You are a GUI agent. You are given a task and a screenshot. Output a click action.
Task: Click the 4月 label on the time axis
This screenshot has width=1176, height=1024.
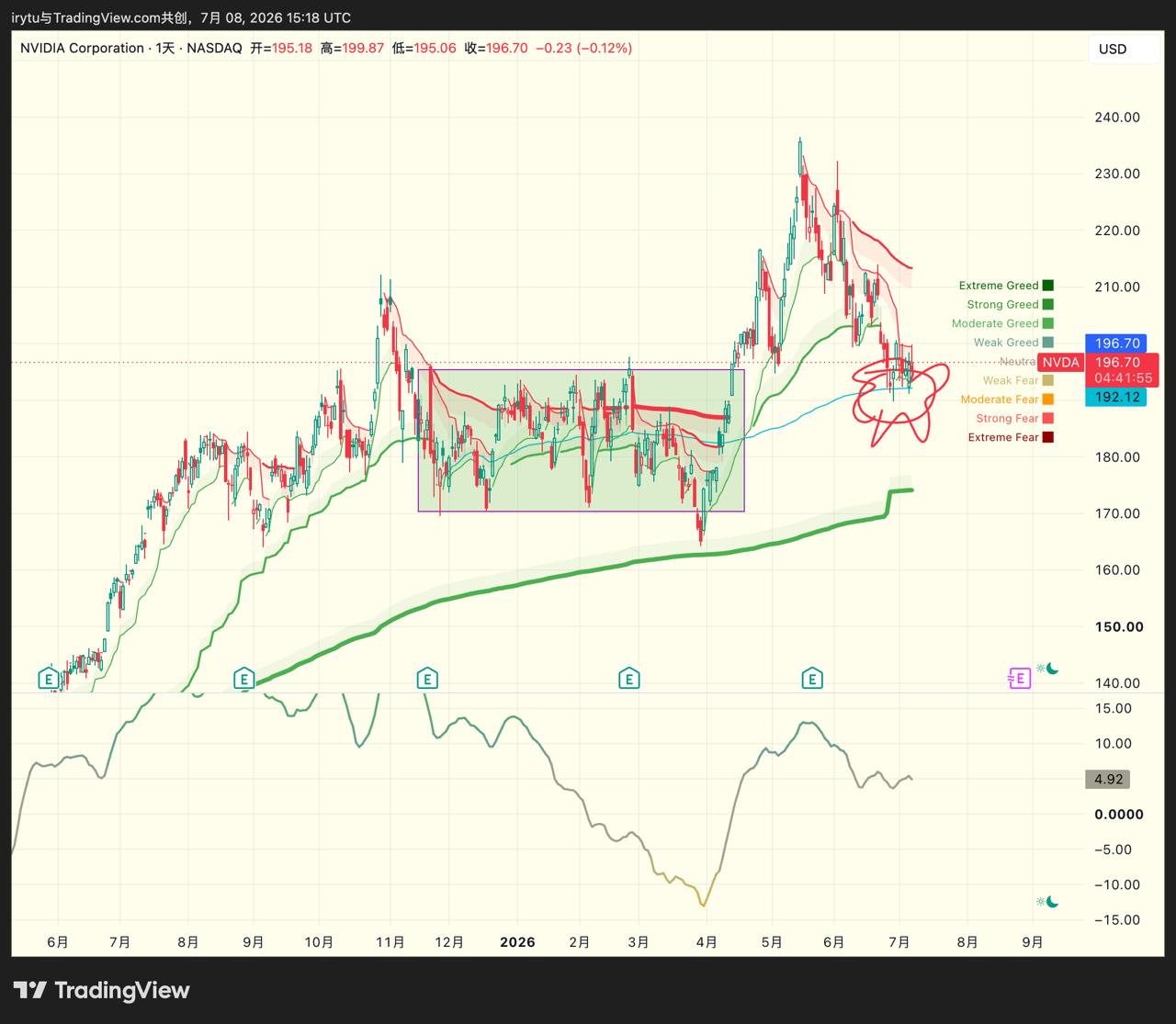[707, 942]
